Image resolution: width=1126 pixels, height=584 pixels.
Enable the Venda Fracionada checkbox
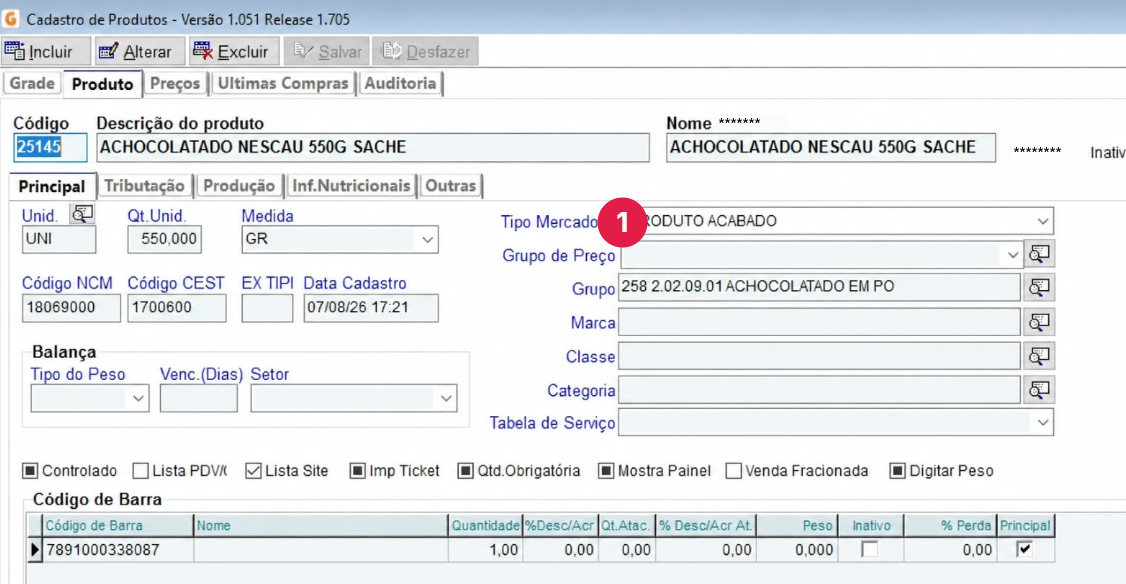(x=733, y=471)
